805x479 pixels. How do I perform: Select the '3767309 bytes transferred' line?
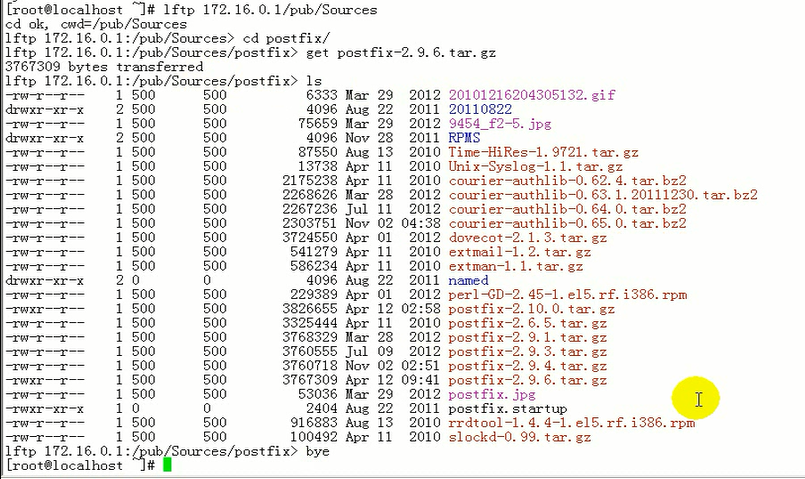104,67
